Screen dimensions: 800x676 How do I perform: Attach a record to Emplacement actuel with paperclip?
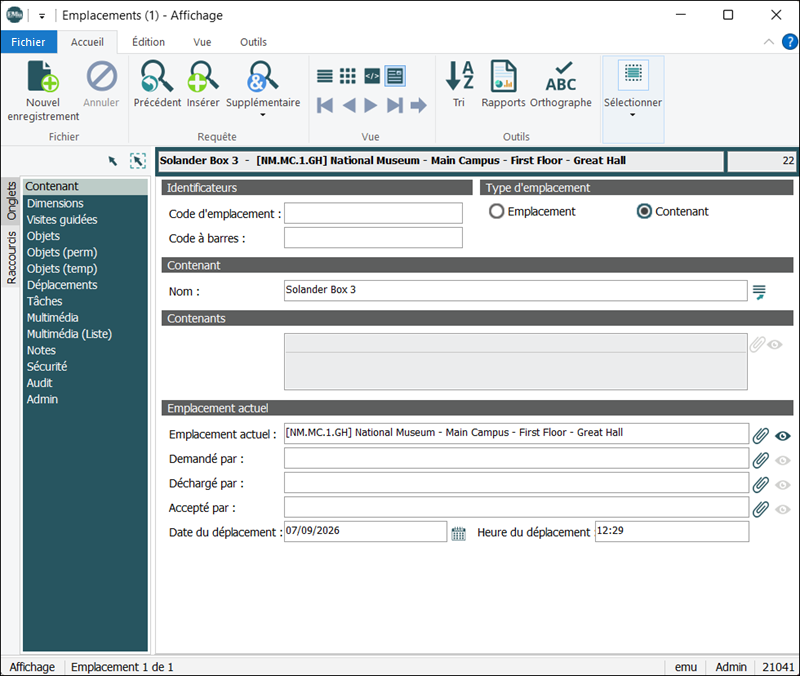click(x=760, y=435)
